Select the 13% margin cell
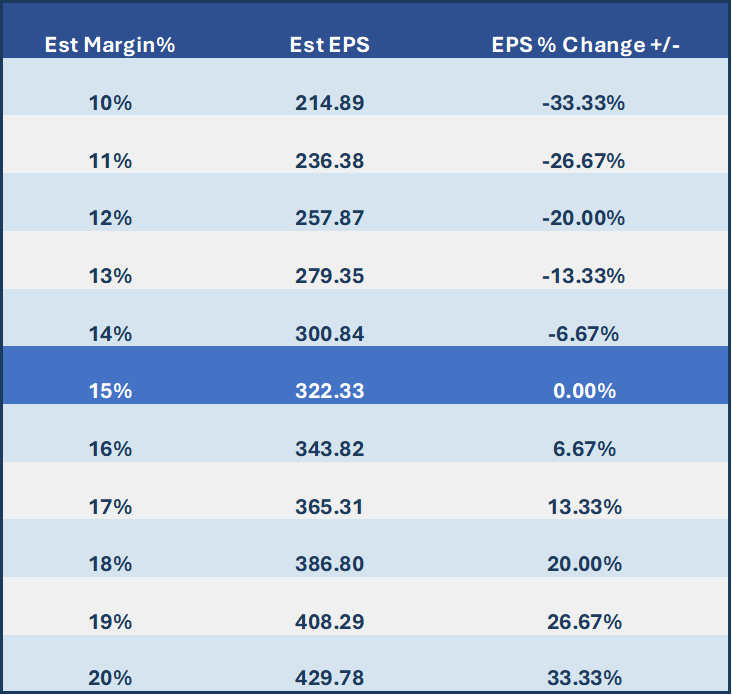Viewport: 732px width, 695px height. 109,276
